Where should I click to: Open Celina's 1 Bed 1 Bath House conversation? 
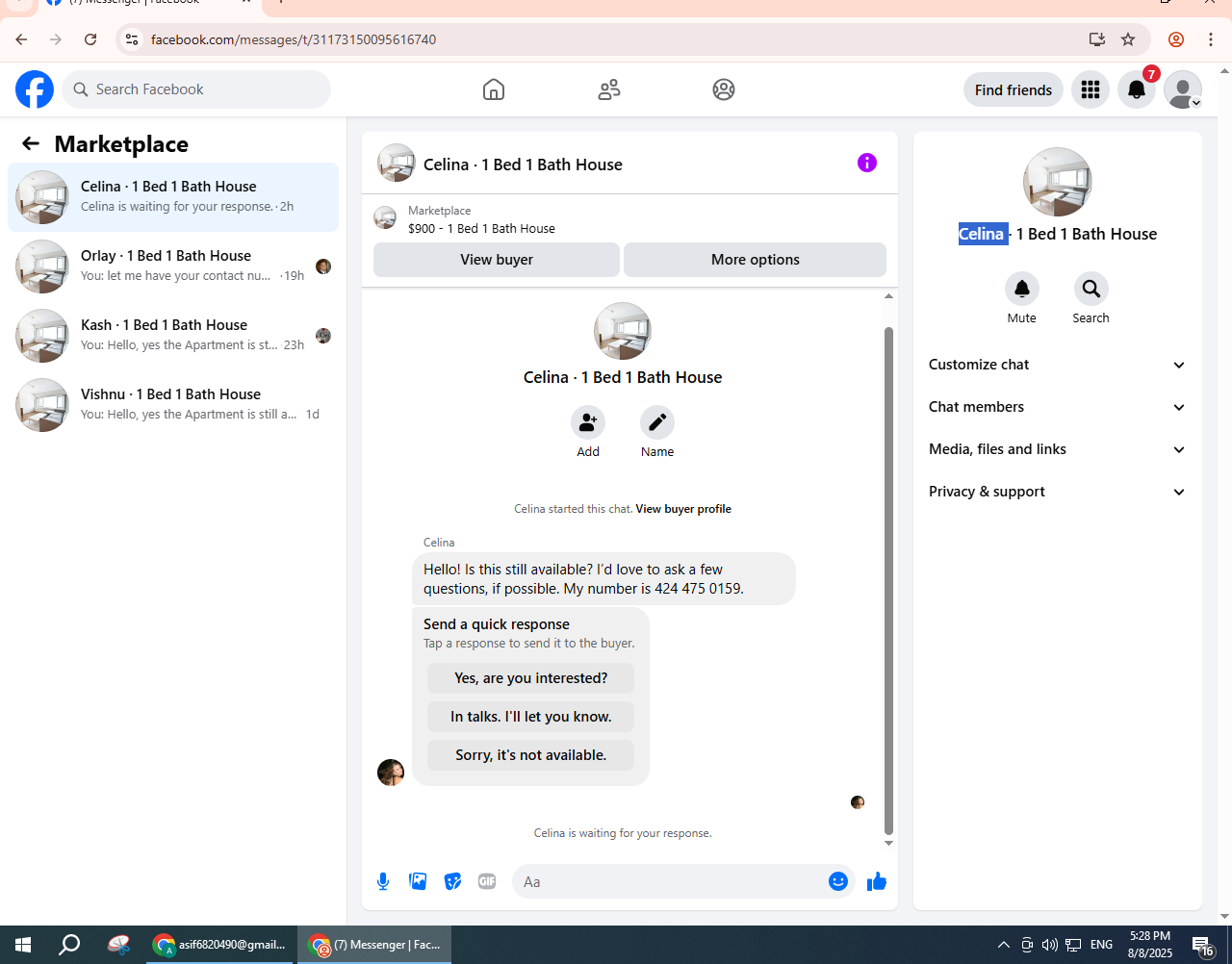click(x=173, y=197)
